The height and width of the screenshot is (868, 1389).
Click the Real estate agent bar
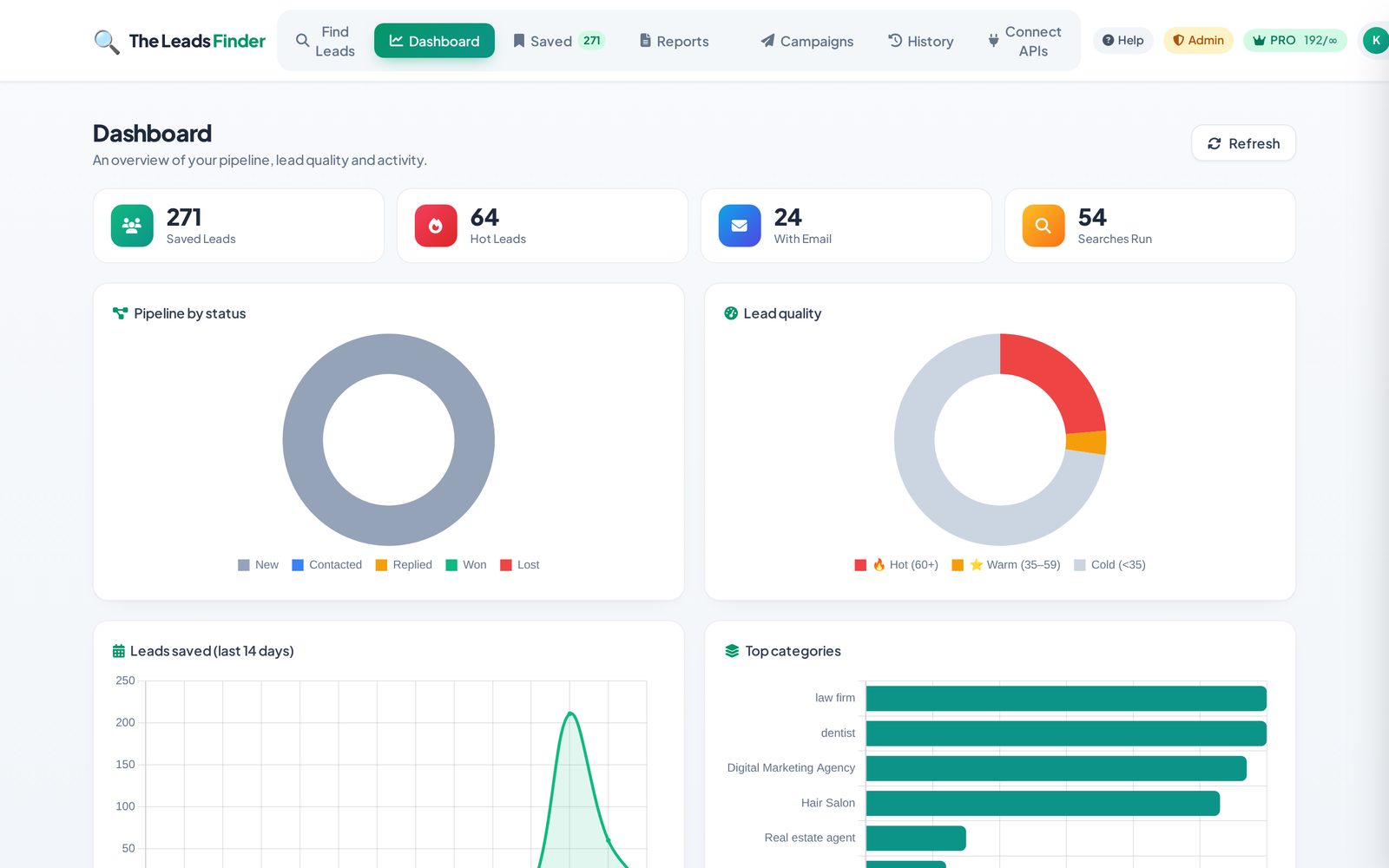pyautogui.click(x=916, y=838)
